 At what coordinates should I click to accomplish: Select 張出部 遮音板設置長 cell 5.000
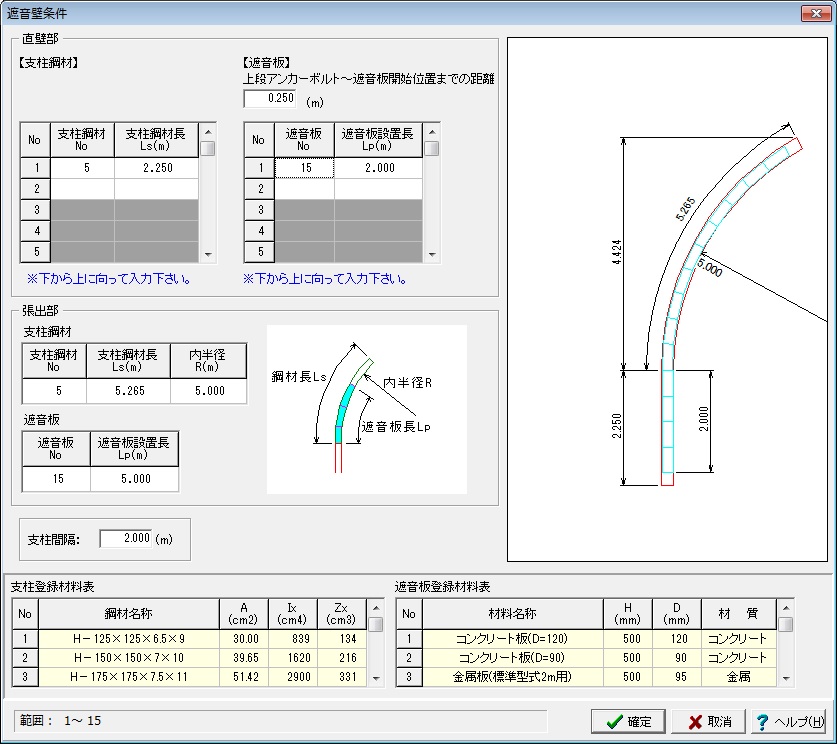135,479
